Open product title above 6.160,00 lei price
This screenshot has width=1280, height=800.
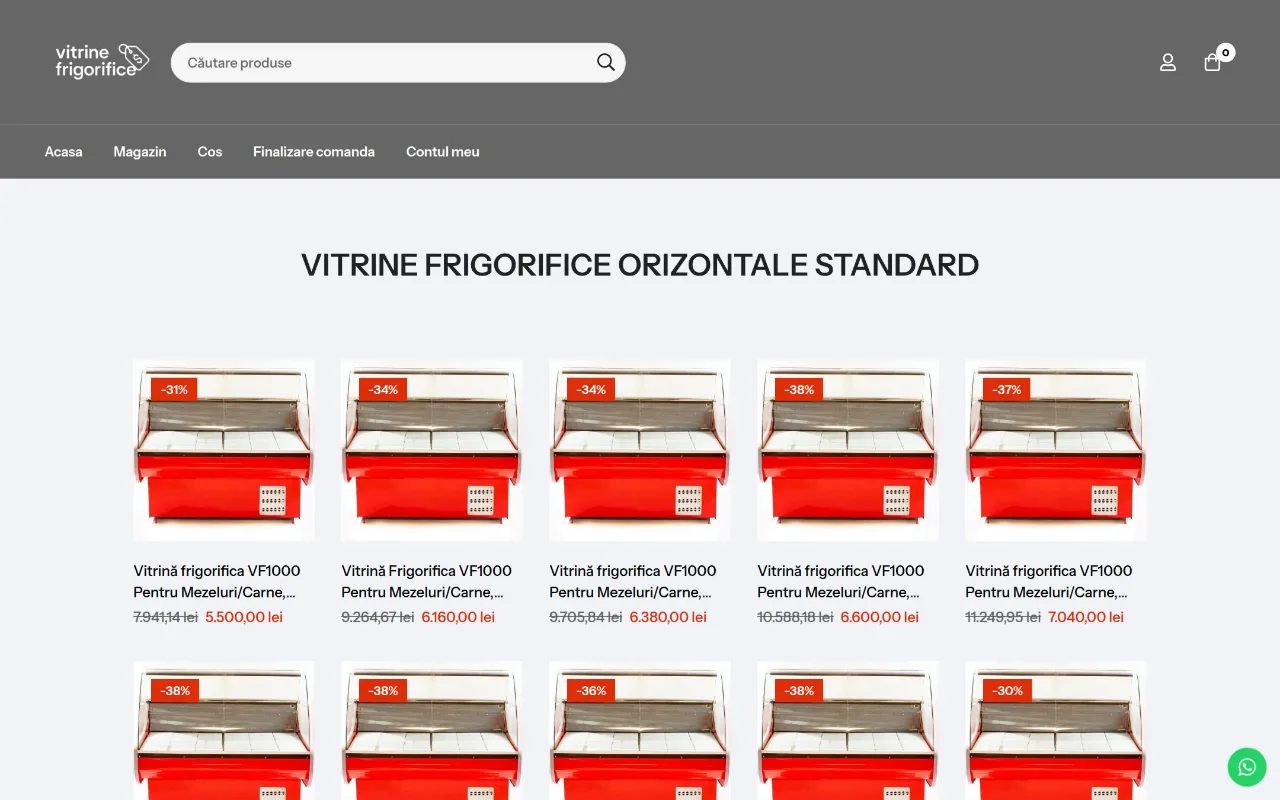tap(427, 581)
